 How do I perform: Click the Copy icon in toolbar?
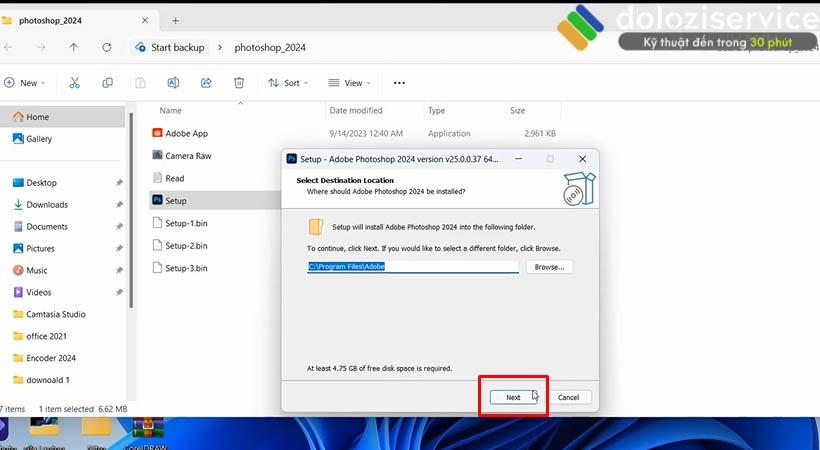[x=107, y=83]
